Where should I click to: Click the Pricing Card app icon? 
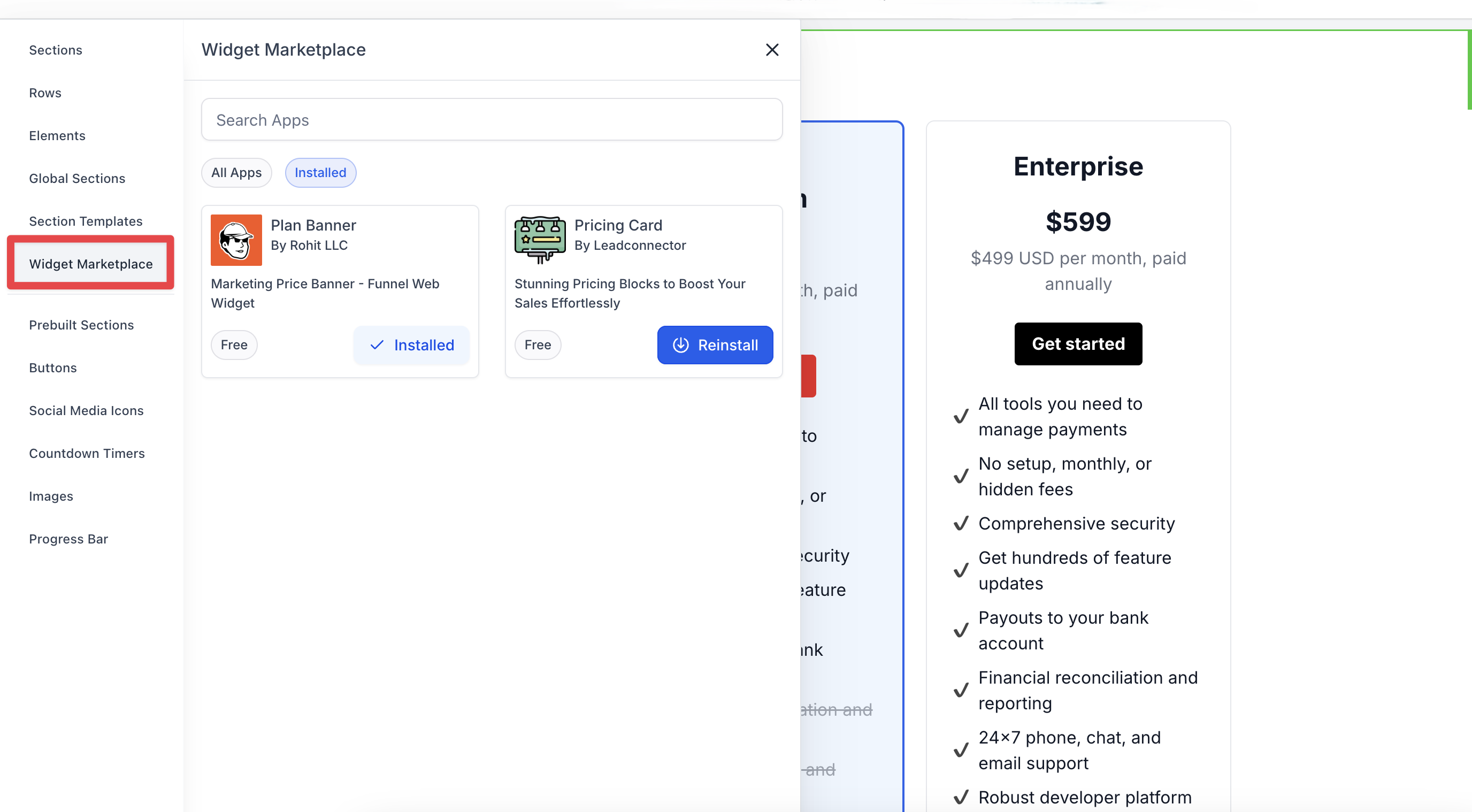540,240
